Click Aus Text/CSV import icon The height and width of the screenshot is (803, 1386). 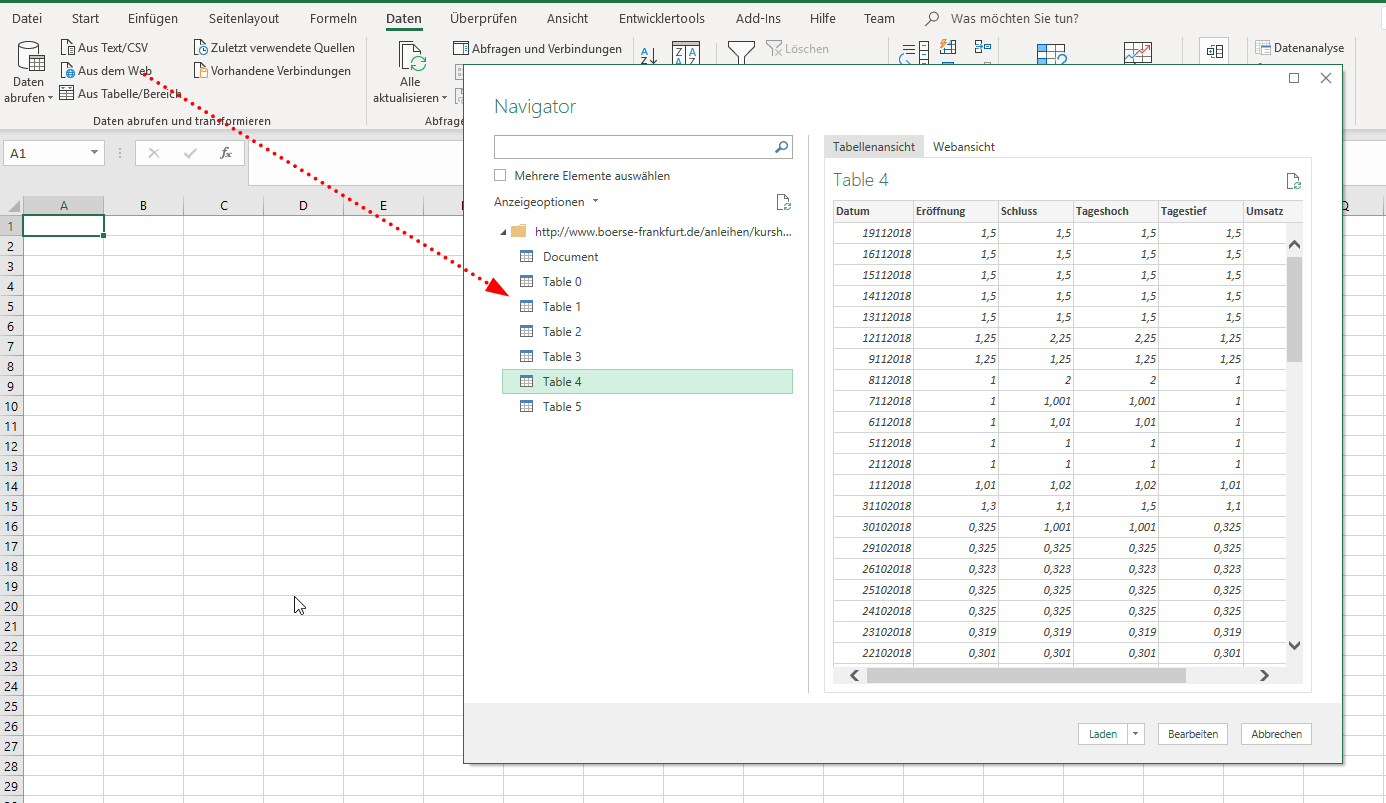click(68, 48)
